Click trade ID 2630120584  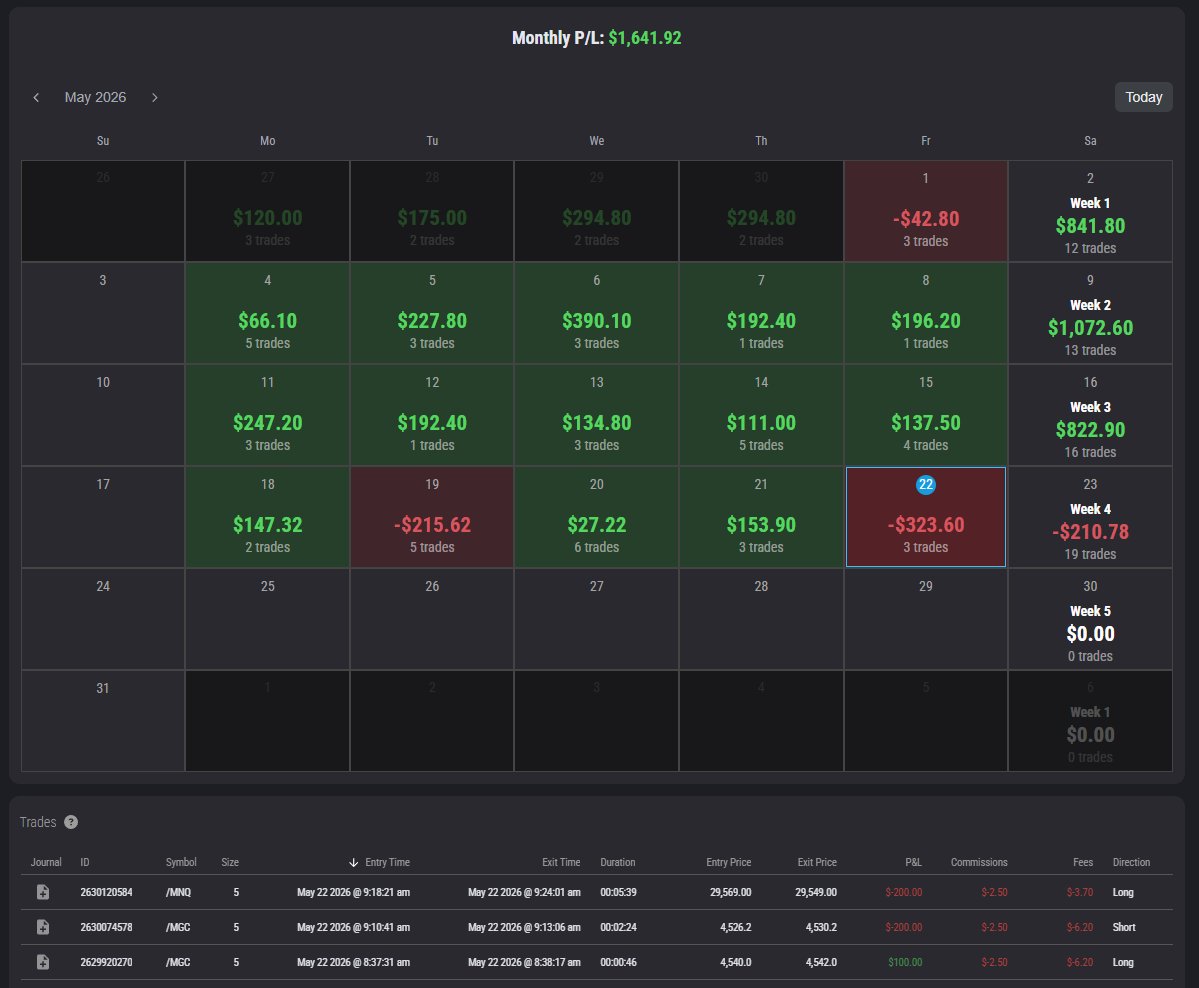[x=106, y=892]
